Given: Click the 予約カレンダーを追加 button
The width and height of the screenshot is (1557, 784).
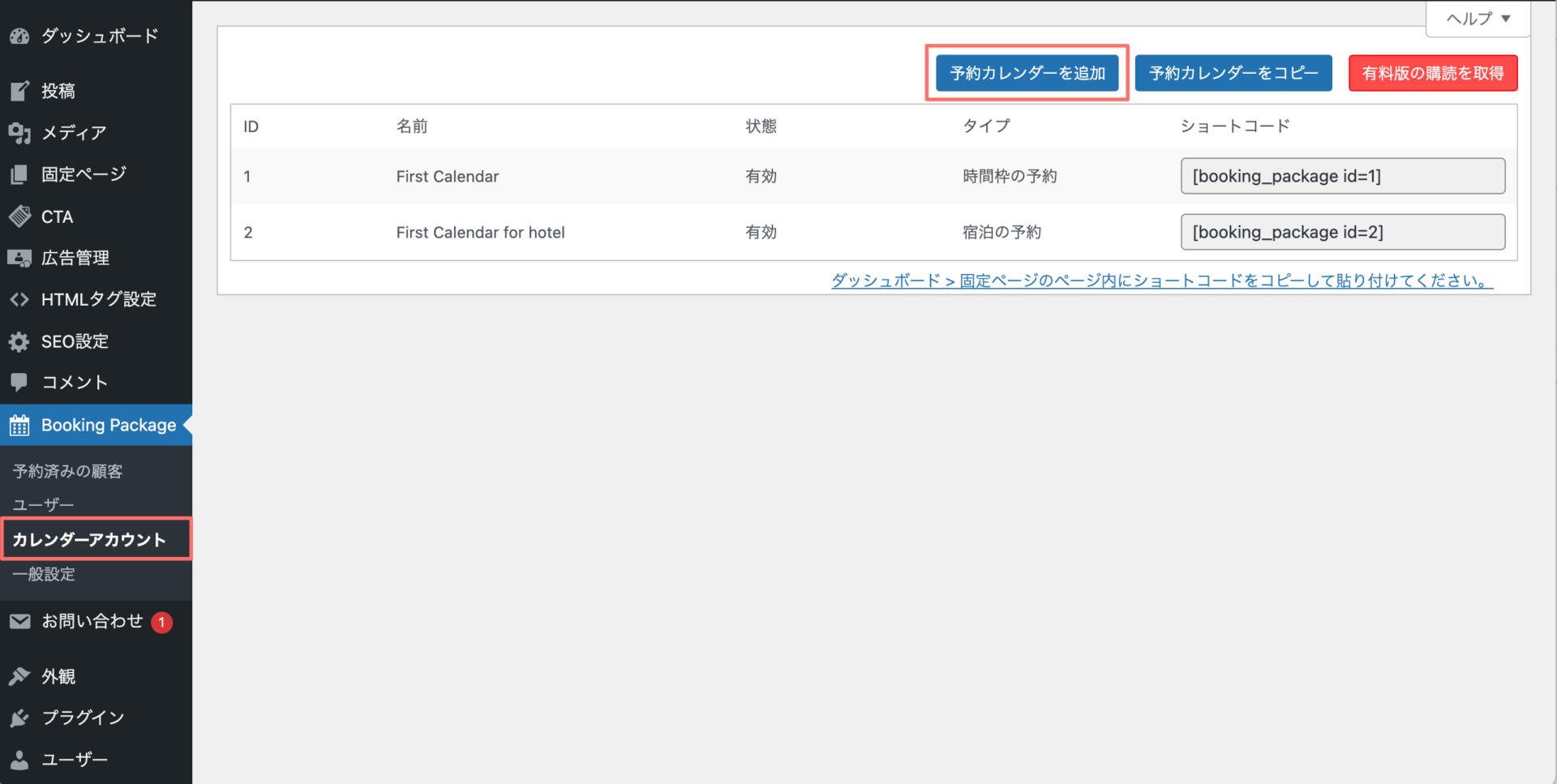Looking at the screenshot, I should (x=1026, y=73).
